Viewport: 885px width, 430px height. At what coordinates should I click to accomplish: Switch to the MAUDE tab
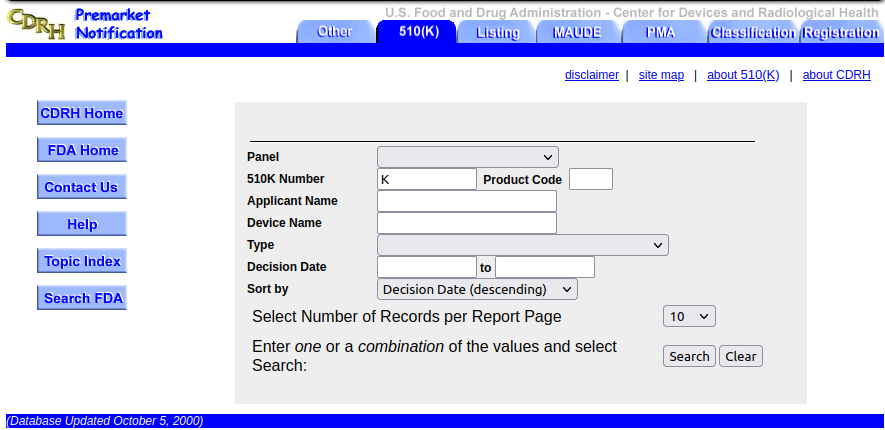[576, 32]
